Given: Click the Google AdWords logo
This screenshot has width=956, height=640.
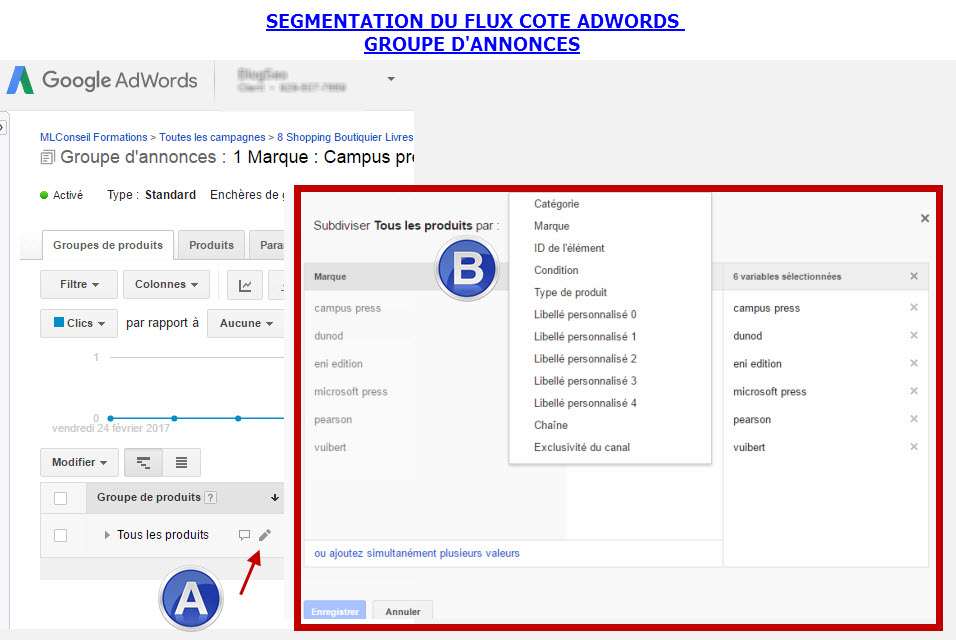Looking at the screenshot, I should tap(102, 80).
